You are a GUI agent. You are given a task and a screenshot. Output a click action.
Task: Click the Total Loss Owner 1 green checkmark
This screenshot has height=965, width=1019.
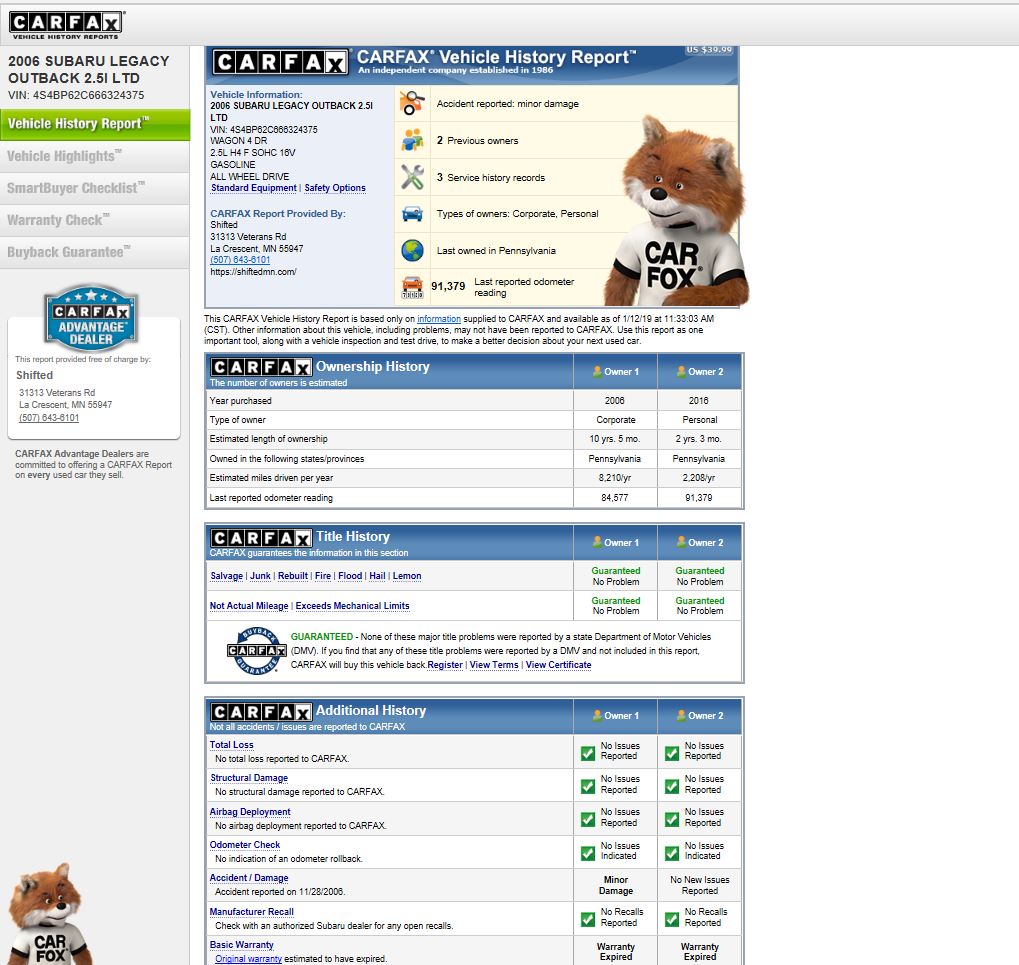pyautogui.click(x=588, y=753)
